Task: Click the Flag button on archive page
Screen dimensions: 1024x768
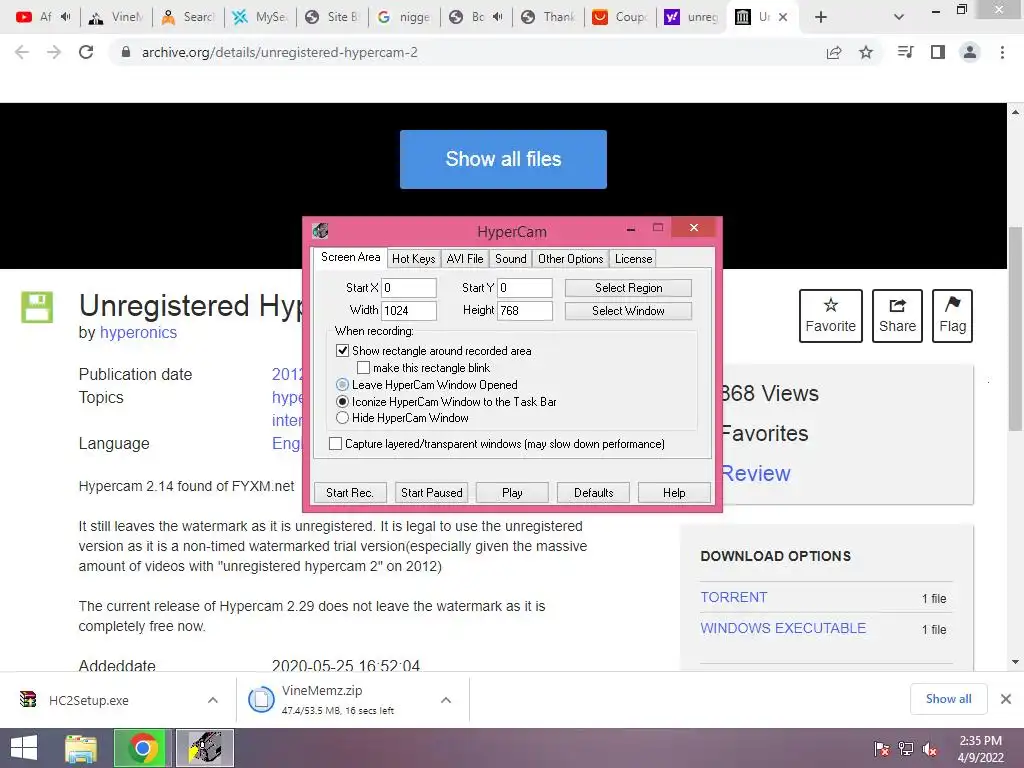Action: tap(952, 316)
